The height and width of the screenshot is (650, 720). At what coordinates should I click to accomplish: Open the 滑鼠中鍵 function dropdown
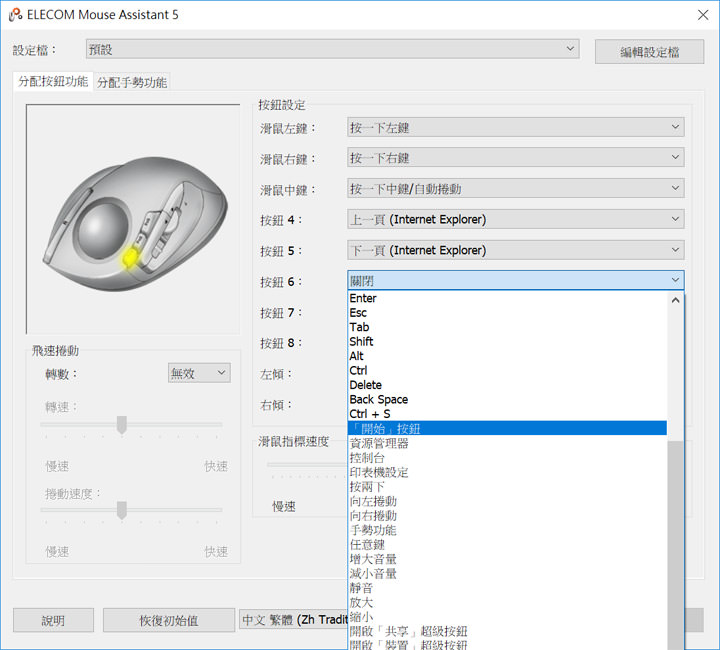(516, 188)
